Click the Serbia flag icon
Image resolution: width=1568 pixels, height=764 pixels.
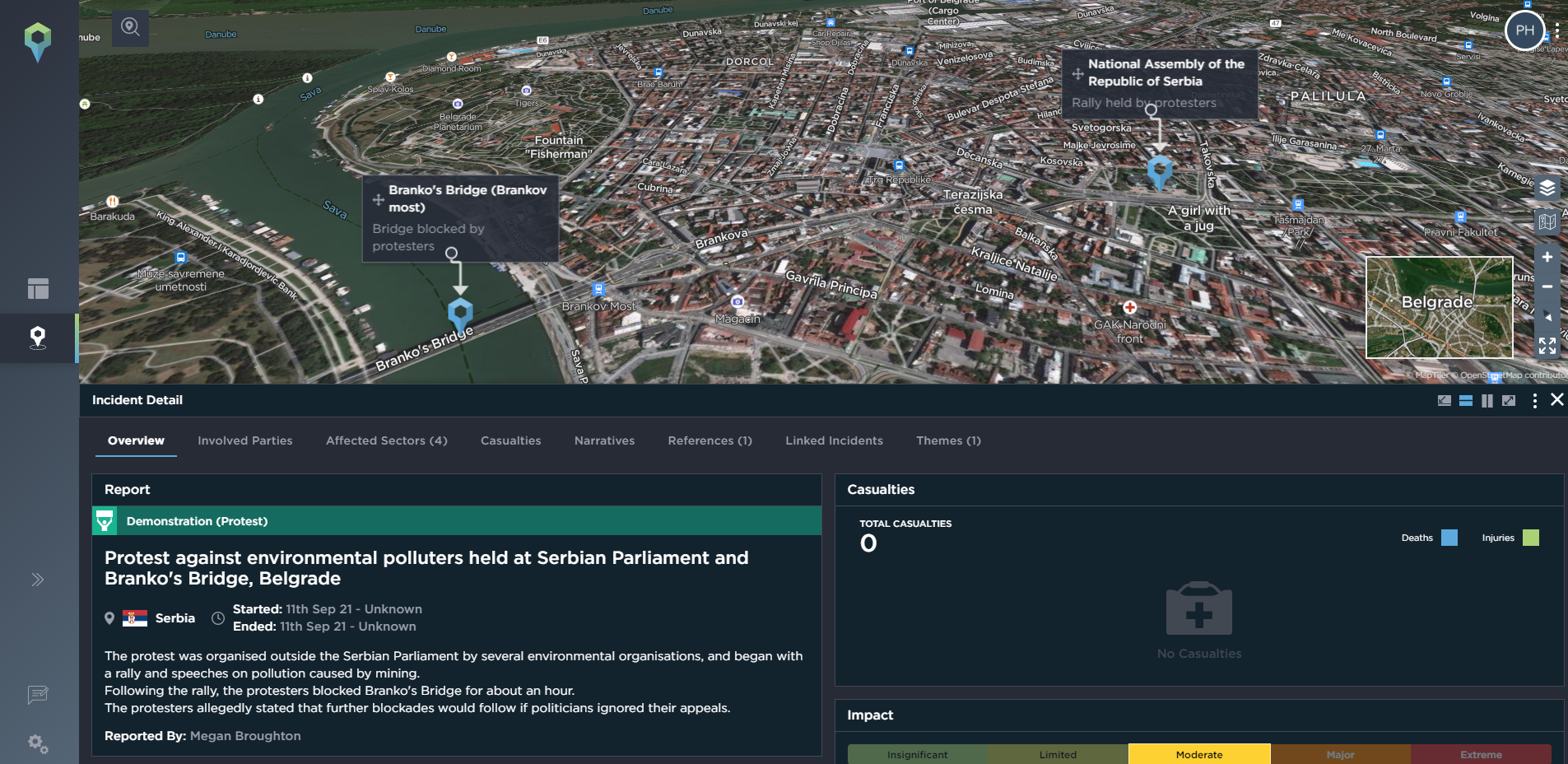(135, 618)
